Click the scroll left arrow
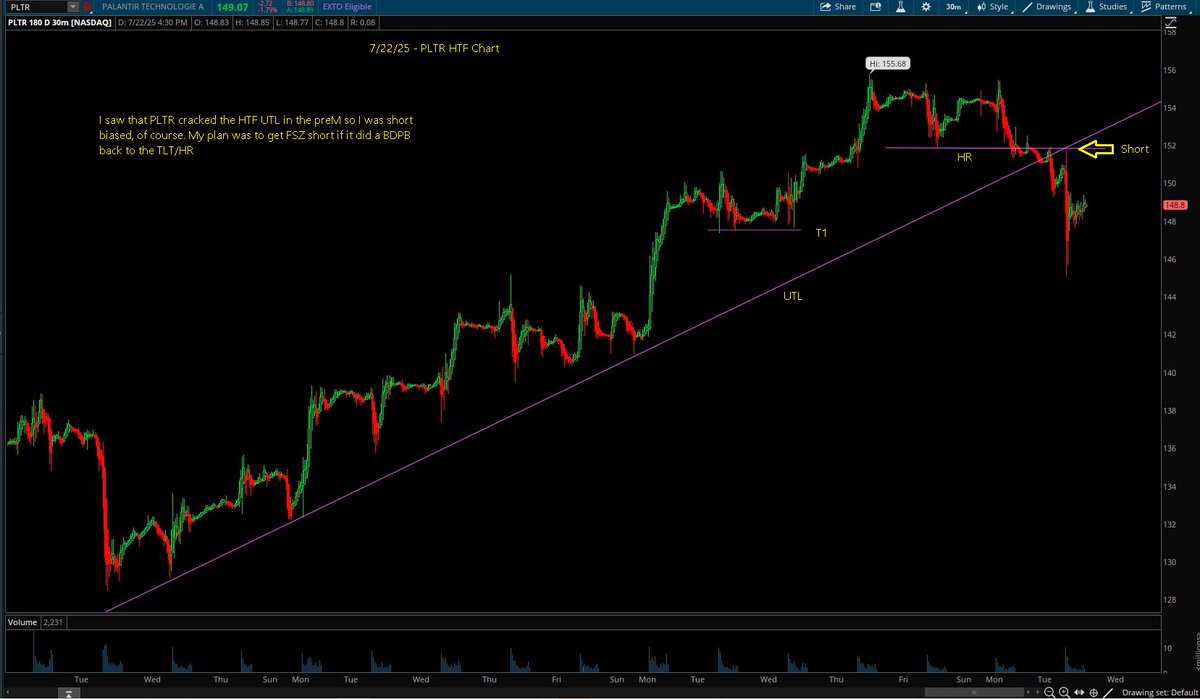 (1029, 692)
